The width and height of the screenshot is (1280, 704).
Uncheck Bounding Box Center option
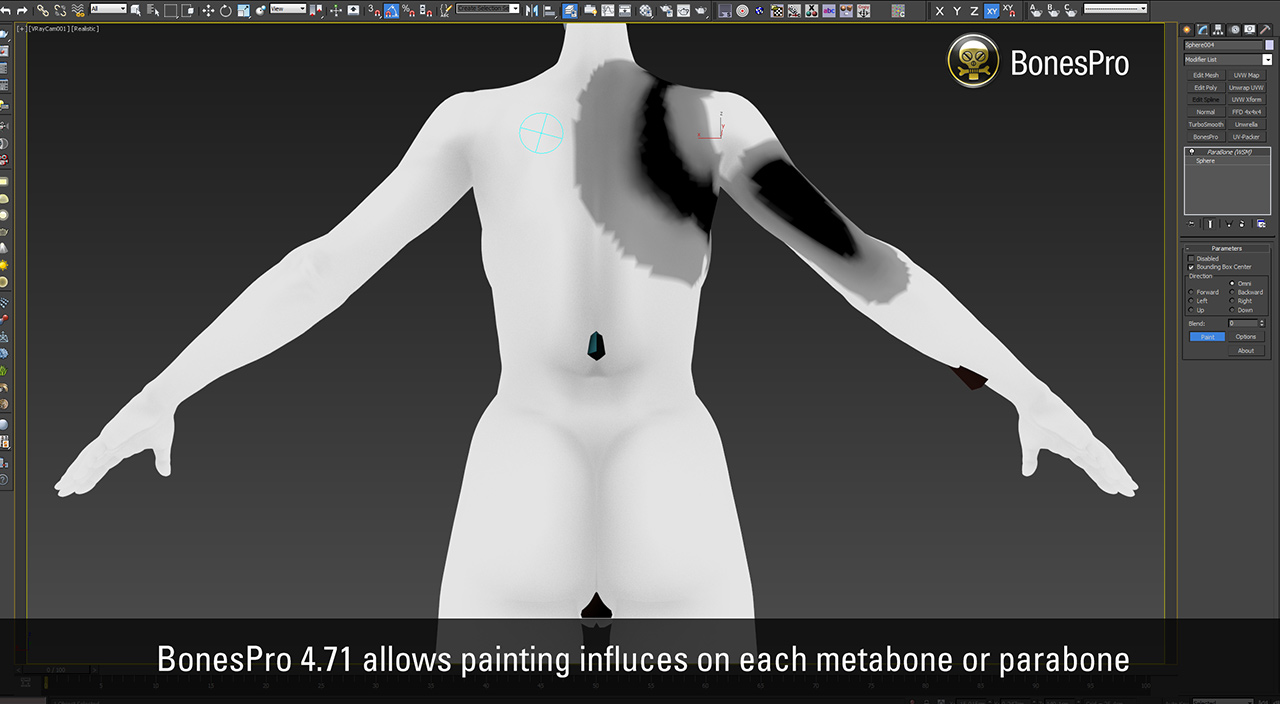point(1191,267)
